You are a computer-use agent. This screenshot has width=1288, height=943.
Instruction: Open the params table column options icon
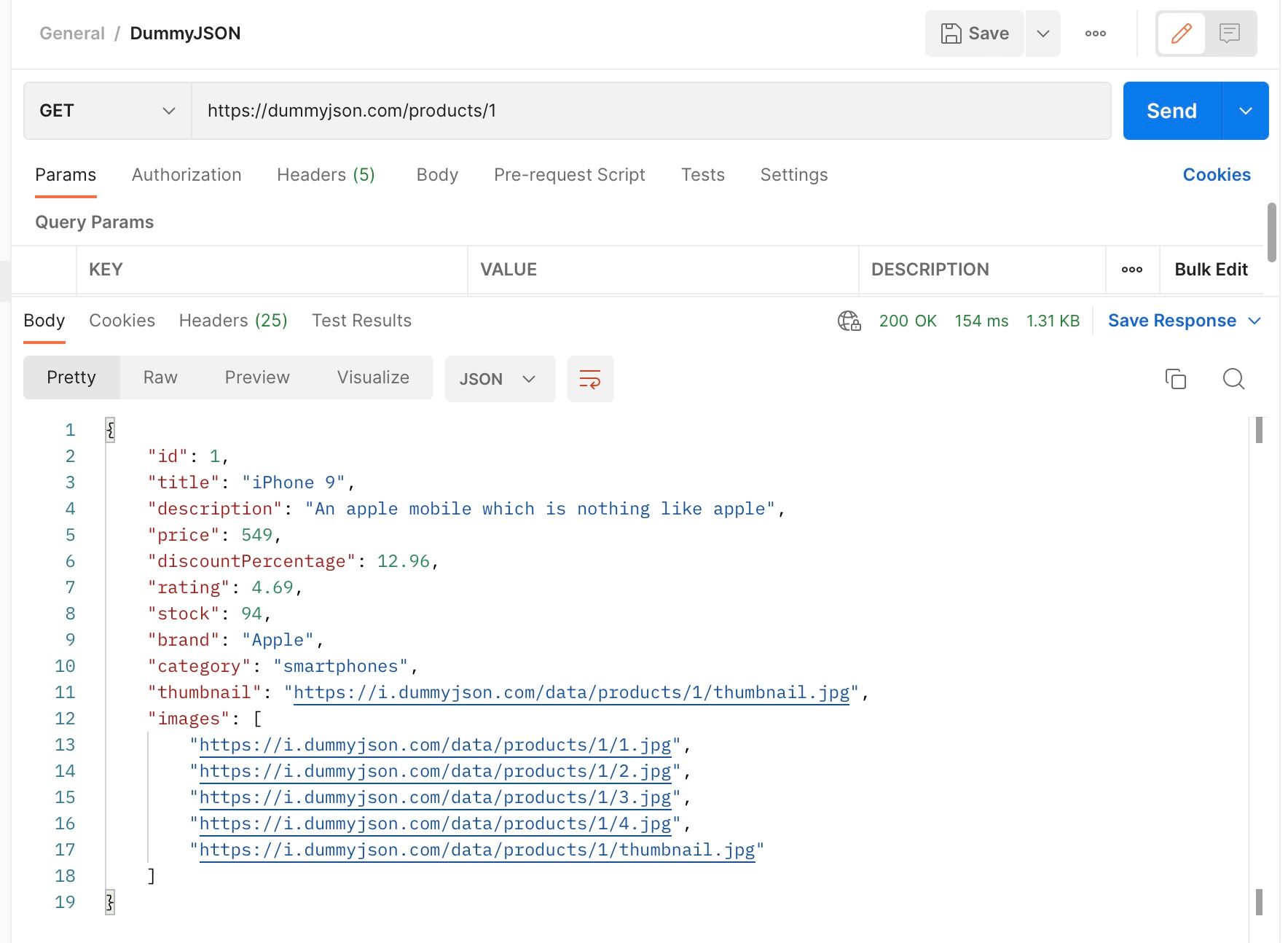coord(1132,270)
